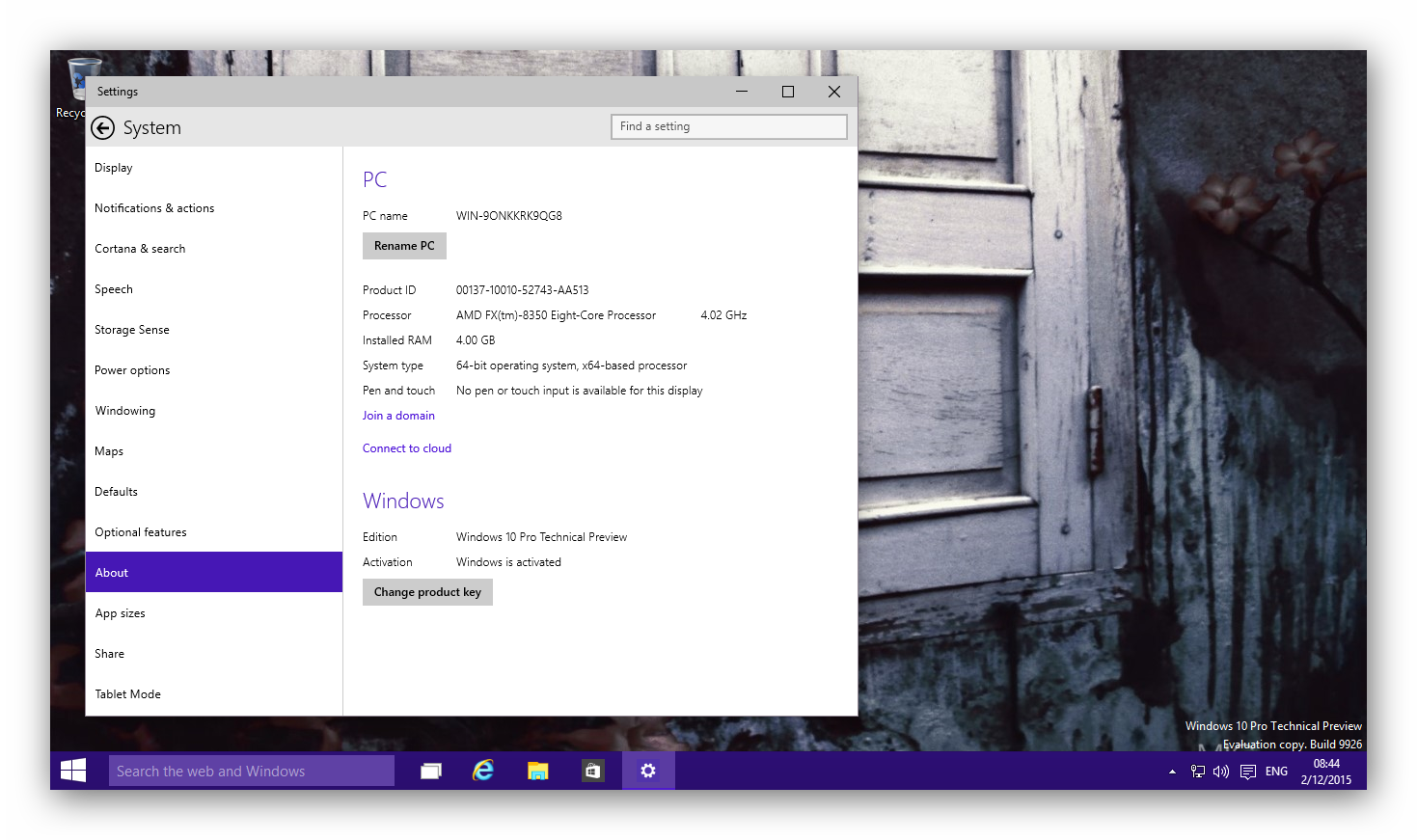
Task: Follow the Join a domain link
Action: pos(398,416)
